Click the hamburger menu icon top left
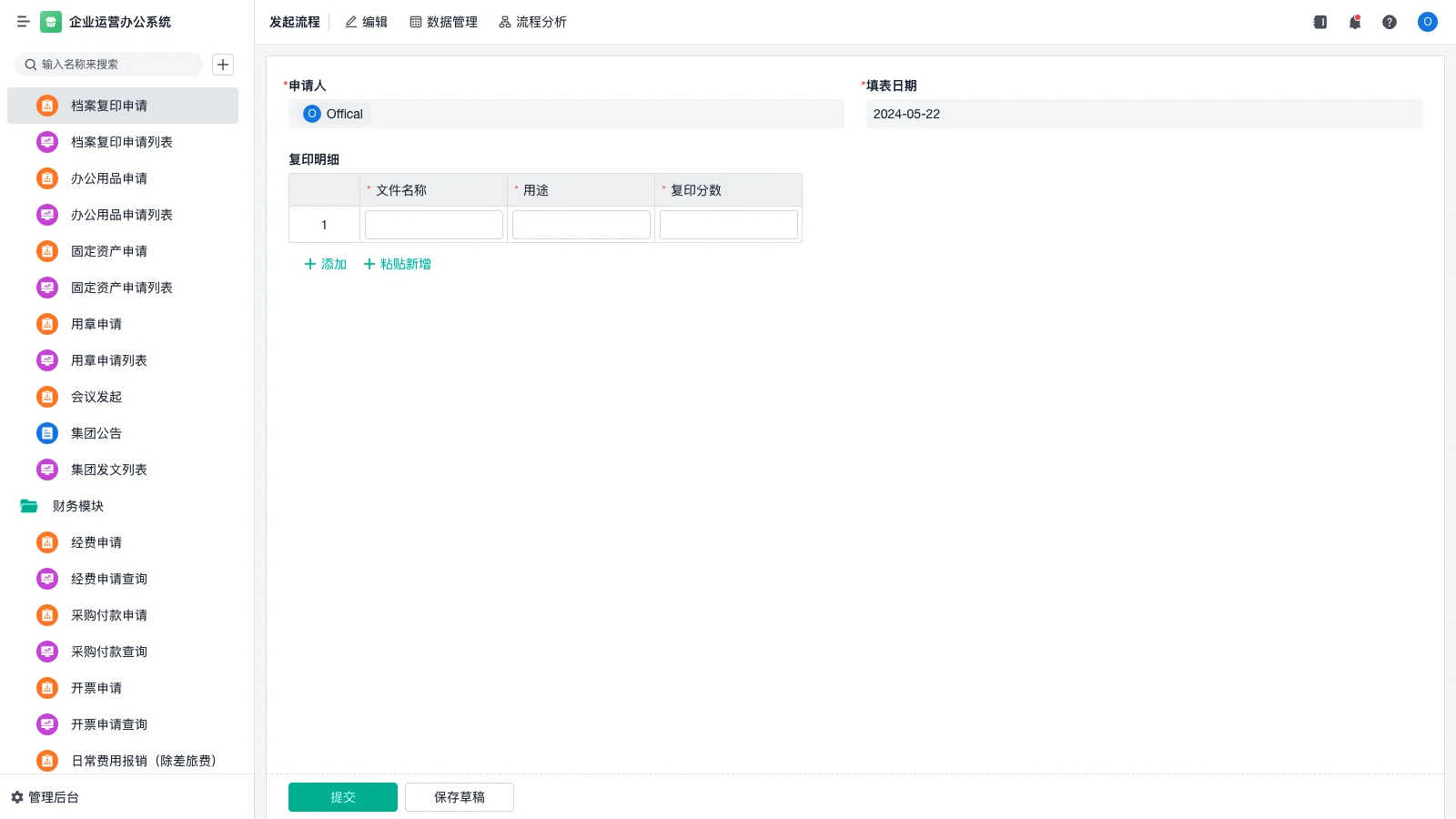 click(23, 21)
